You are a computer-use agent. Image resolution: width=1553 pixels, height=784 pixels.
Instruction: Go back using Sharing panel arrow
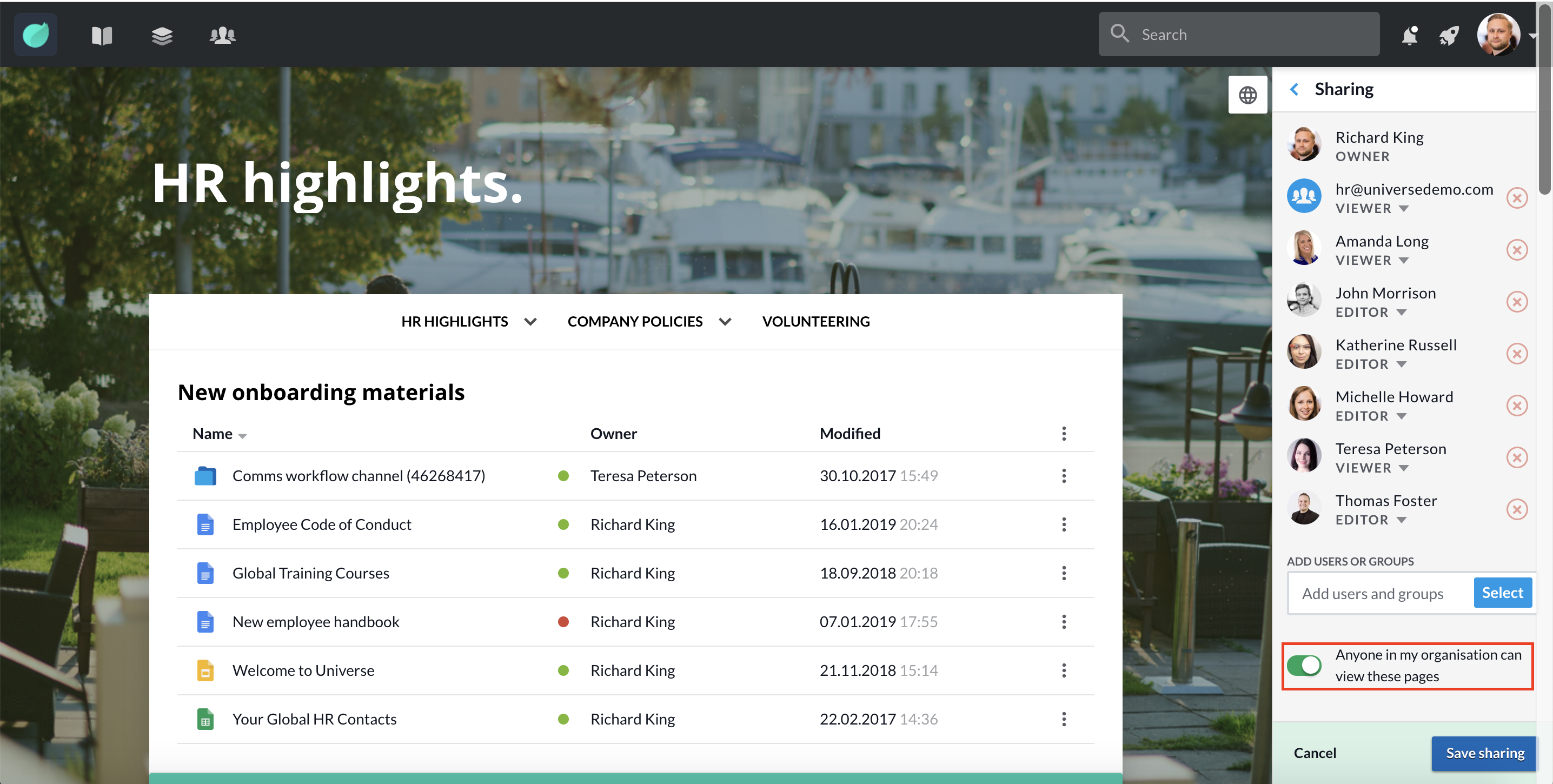pos(1295,89)
